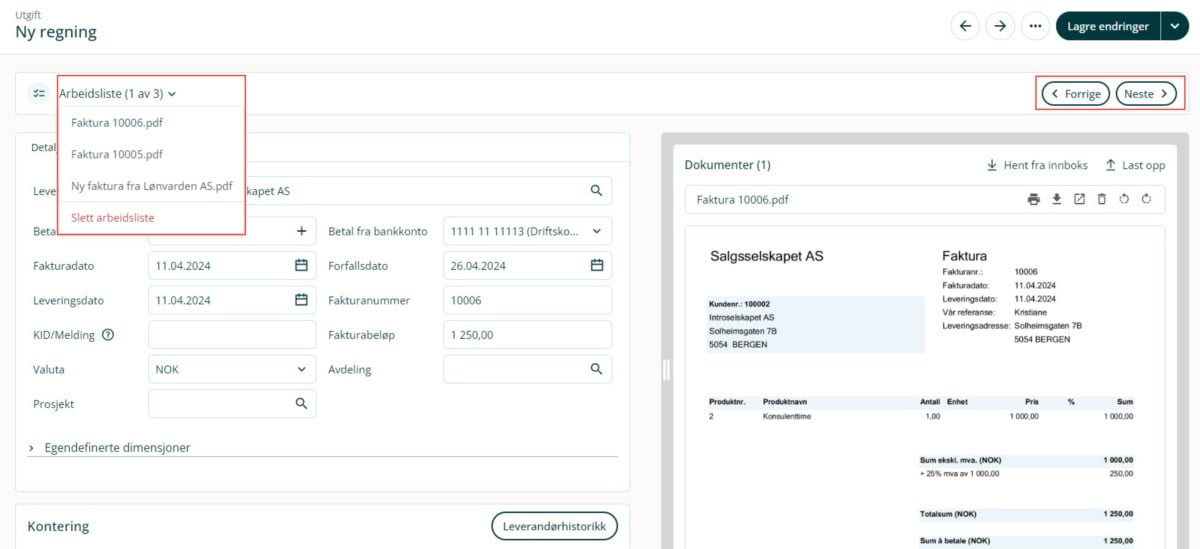Expand the Betal fra bankkonto dropdown
1200x549 pixels.
[597, 231]
